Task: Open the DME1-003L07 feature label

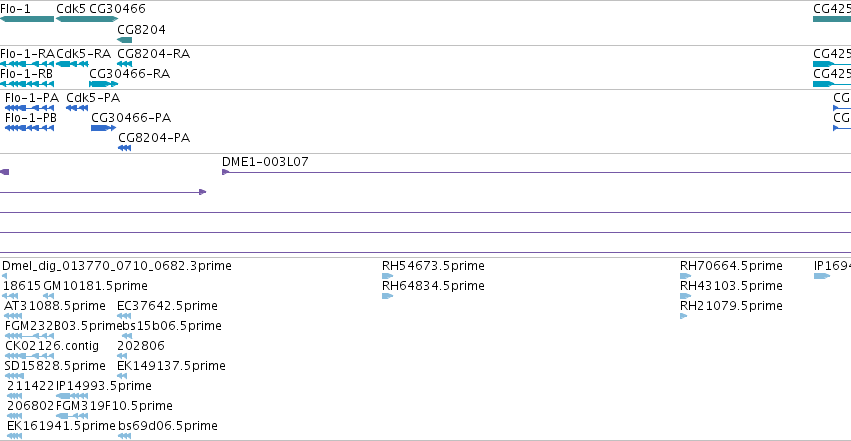Action: click(x=265, y=162)
